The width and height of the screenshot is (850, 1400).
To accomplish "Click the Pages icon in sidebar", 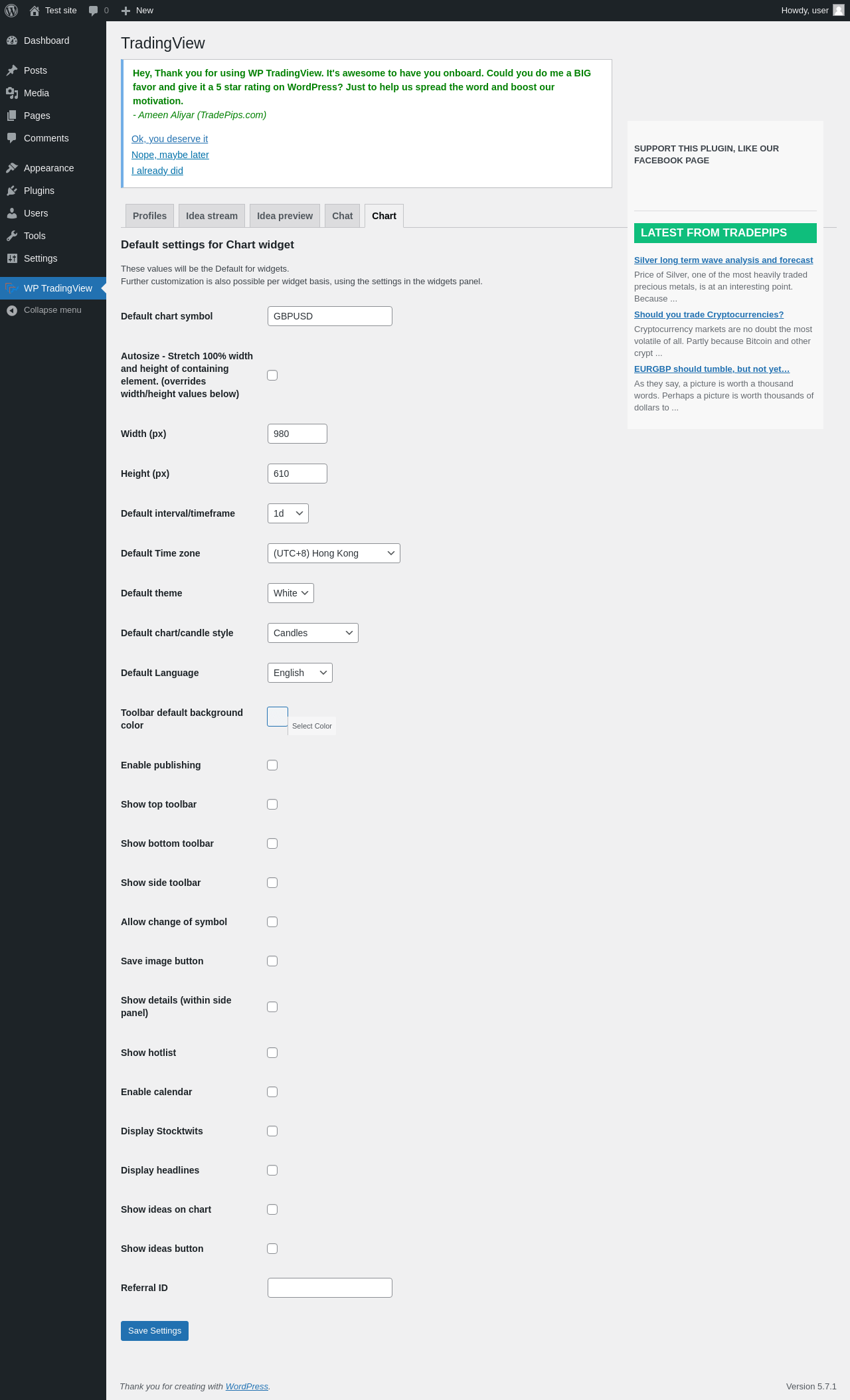I will (12, 116).
